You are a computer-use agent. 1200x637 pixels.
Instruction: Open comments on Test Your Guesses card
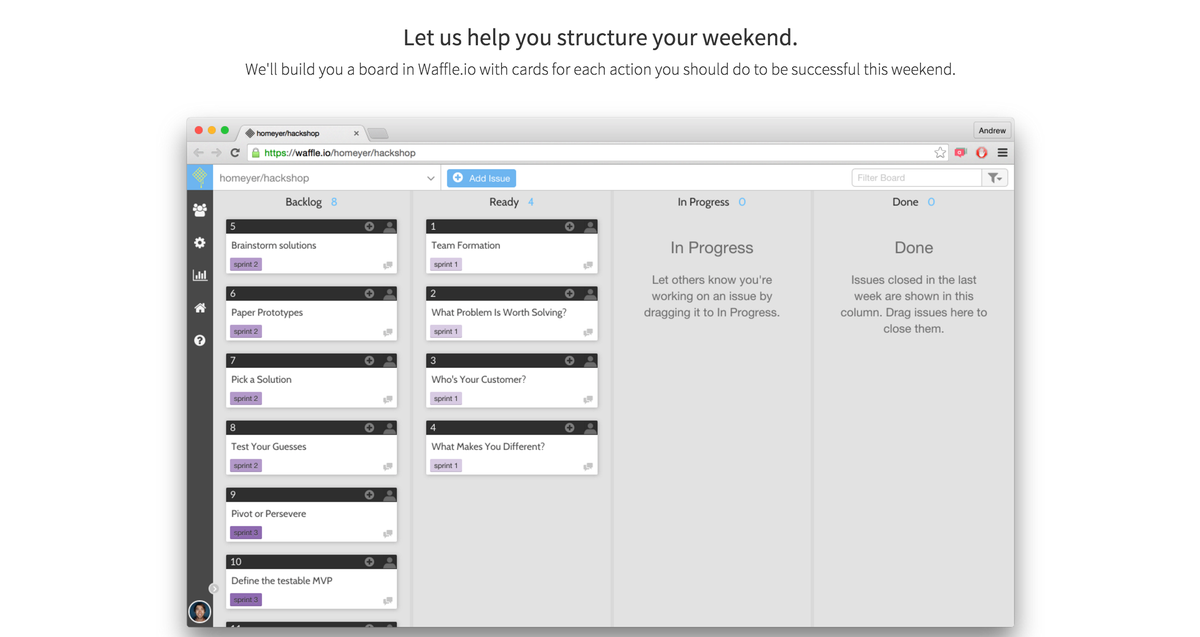pos(388,466)
